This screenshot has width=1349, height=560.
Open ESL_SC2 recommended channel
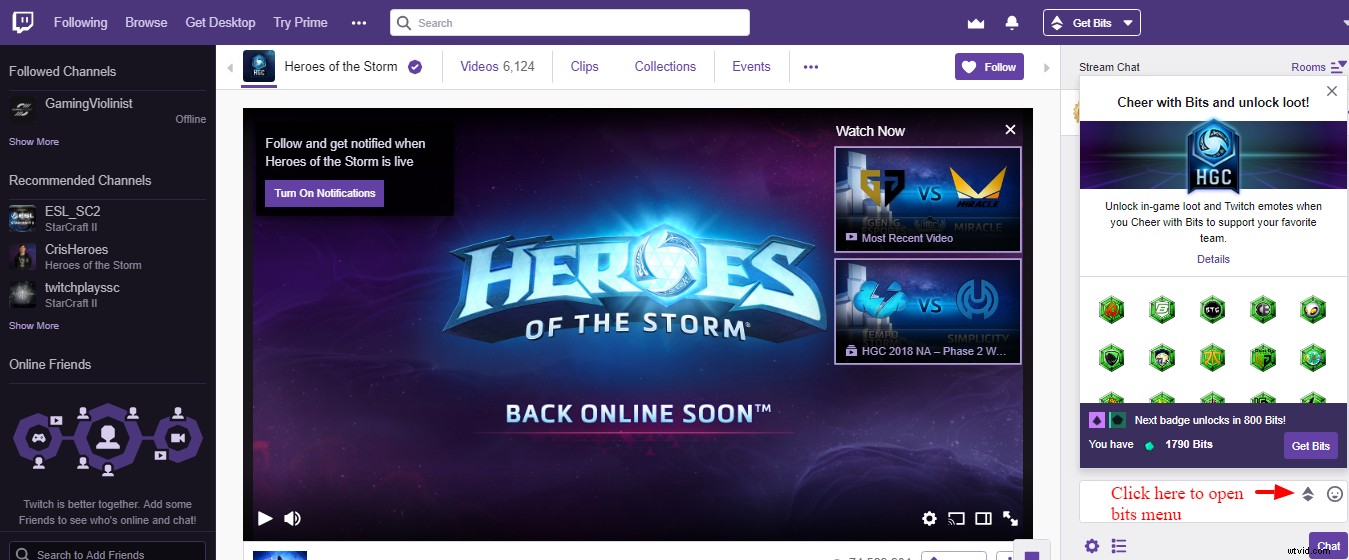[107, 218]
